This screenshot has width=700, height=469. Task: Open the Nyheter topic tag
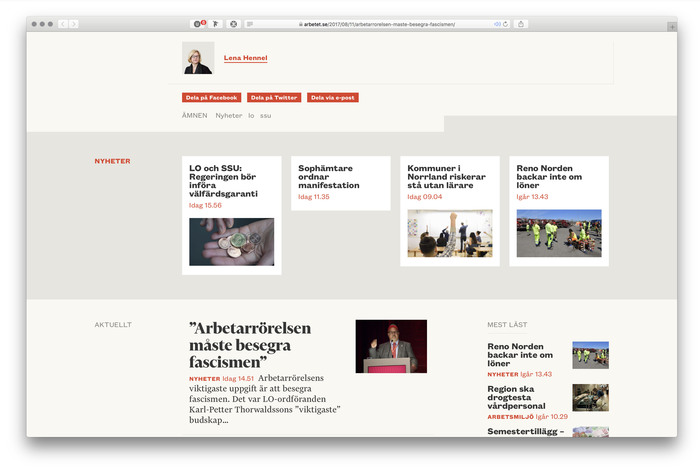point(229,116)
